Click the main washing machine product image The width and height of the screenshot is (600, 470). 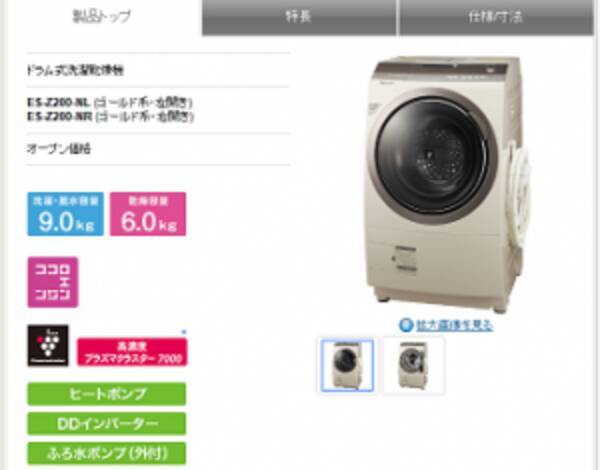(448, 184)
